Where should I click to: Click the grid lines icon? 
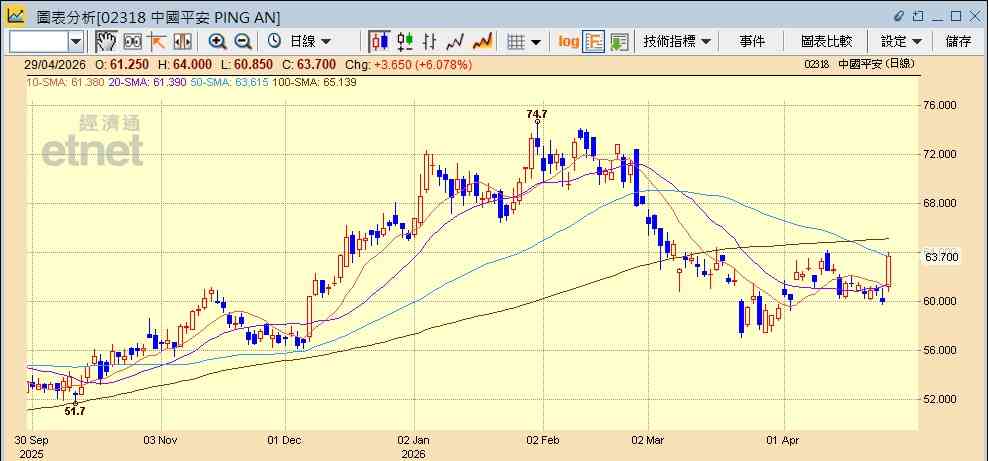point(516,42)
